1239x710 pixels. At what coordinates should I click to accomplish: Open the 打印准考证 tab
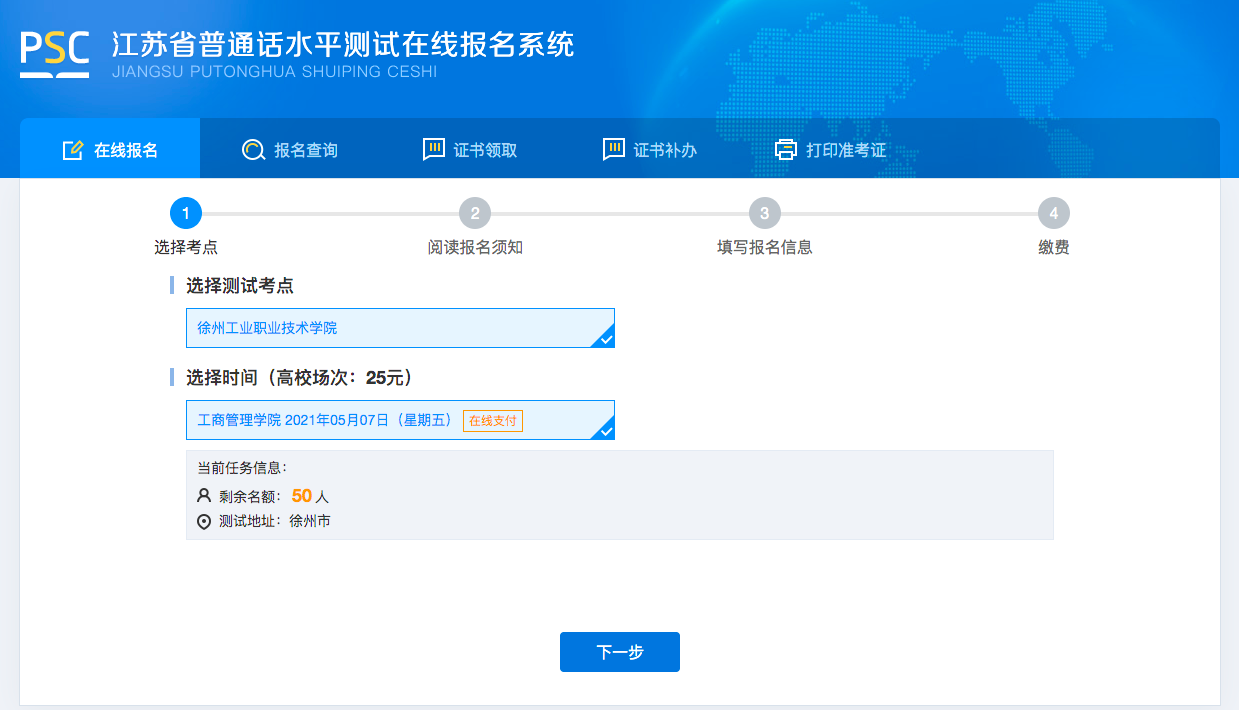pyautogui.click(x=830, y=150)
